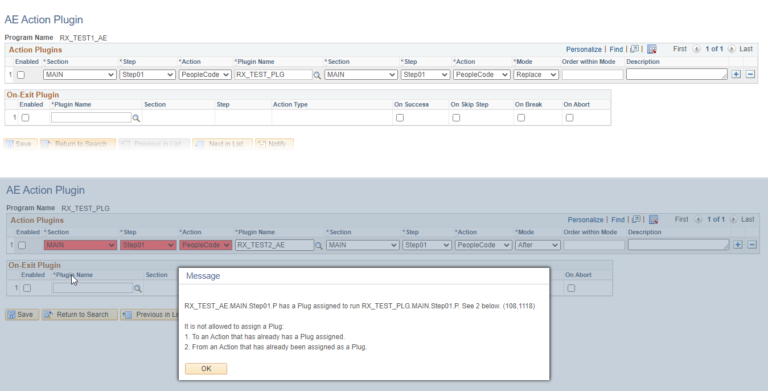This screenshot has height=391, width=768.
Task: Click OK in the Message dialog
Action: (206, 368)
